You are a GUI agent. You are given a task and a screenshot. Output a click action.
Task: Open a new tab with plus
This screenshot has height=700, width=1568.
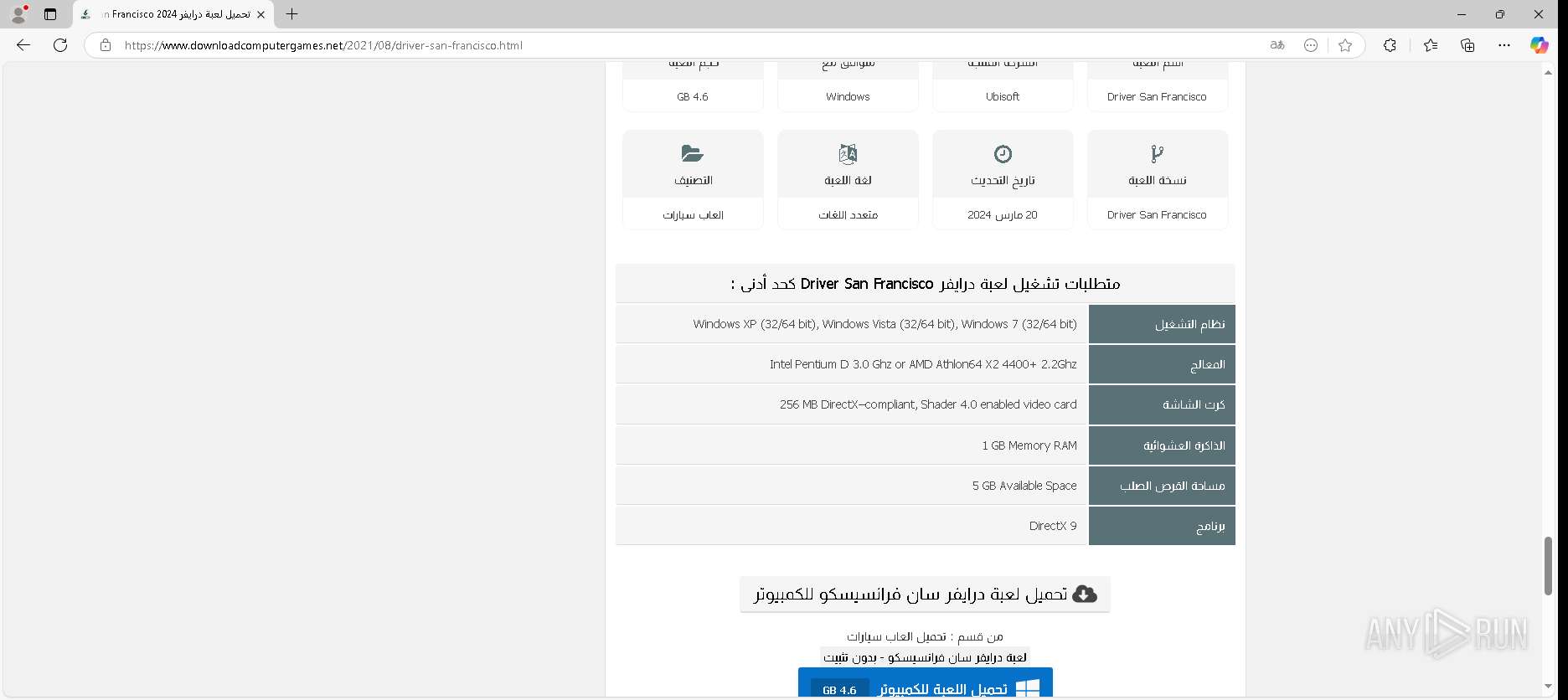pos(291,14)
